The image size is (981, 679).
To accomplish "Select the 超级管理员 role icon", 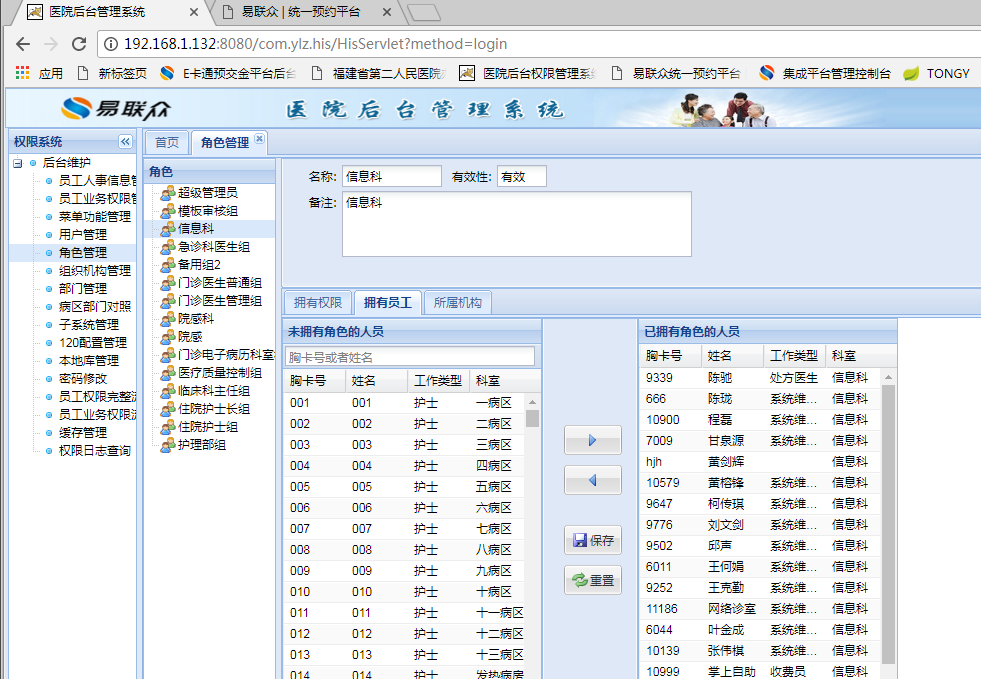I will point(168,193).
